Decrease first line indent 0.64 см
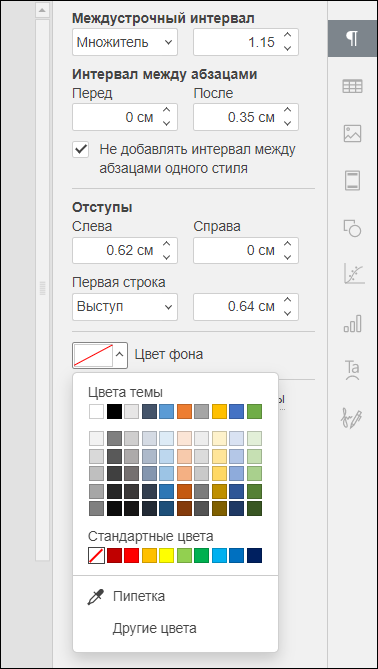The width and height of the screenshot is (378, 669). point(288,313)
